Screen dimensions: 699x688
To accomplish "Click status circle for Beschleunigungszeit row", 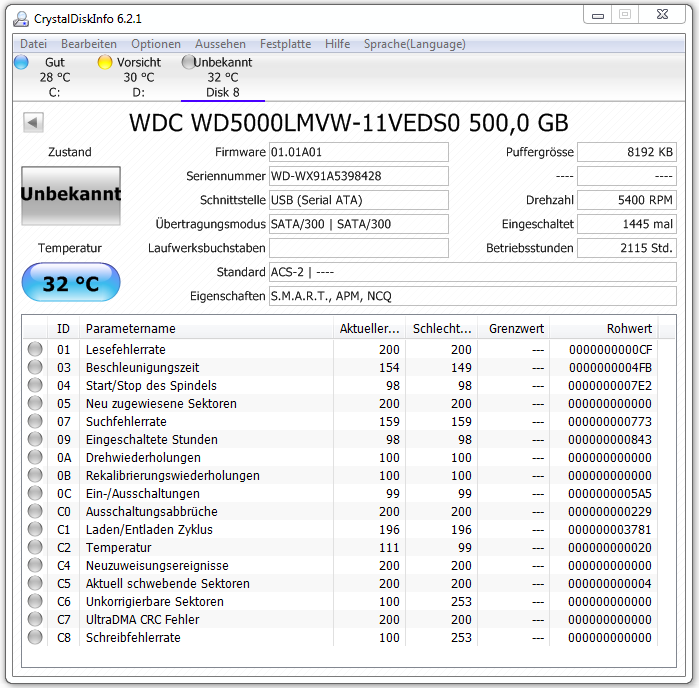I will click(35, 367).
